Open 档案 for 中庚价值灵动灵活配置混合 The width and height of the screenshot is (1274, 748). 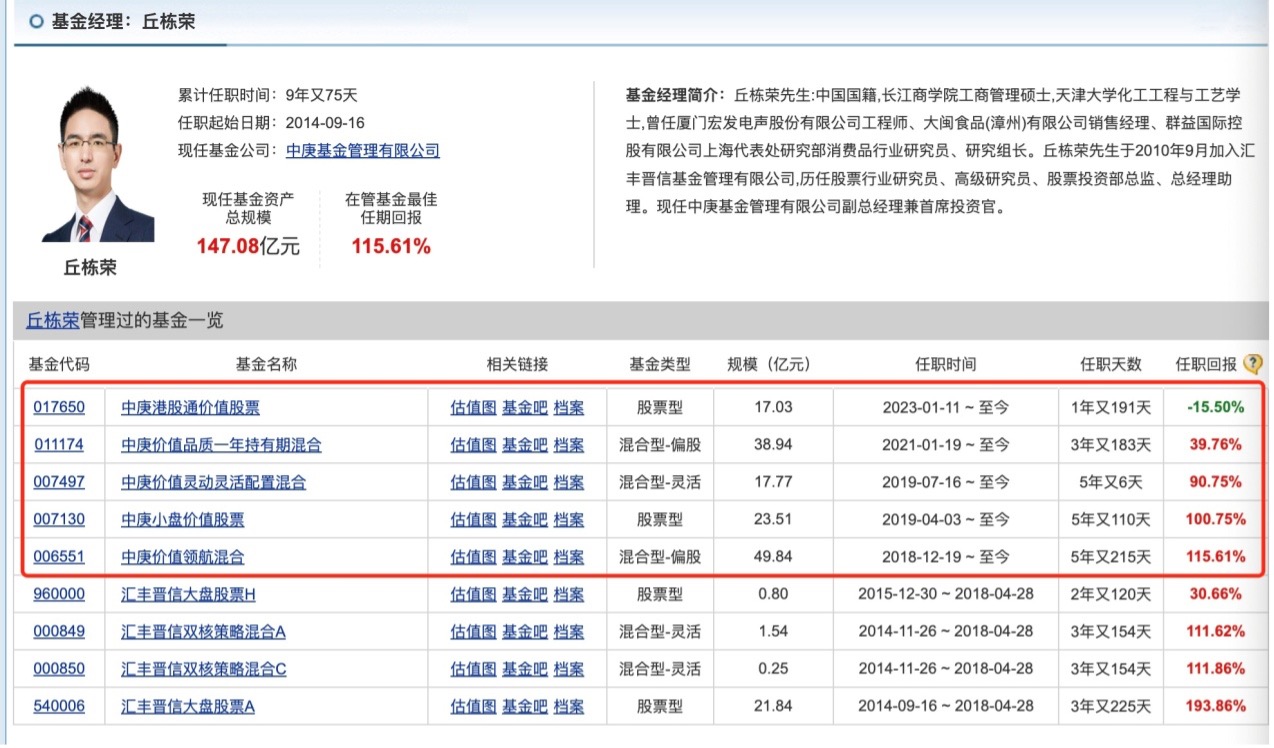coord(568,482)
